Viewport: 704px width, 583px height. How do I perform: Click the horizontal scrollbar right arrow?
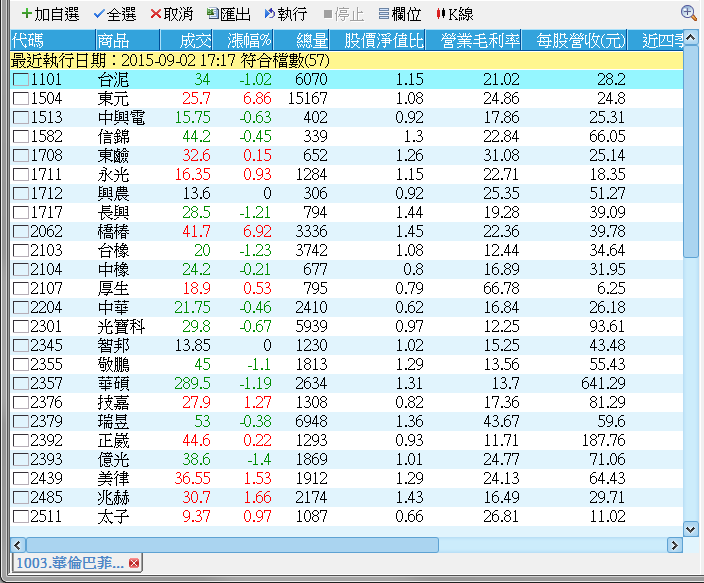(x=674, y=545)
